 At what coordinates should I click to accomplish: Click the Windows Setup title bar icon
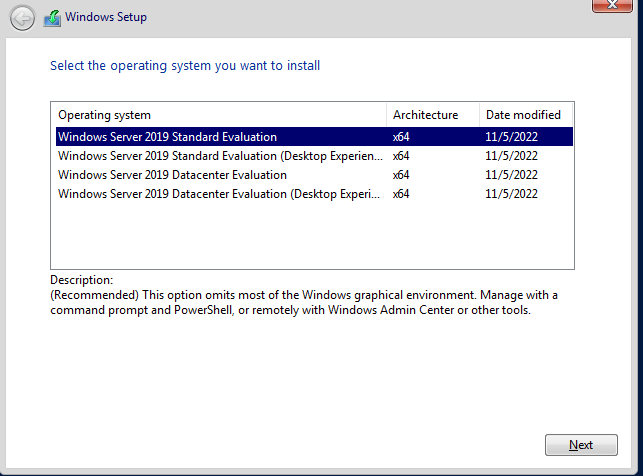click(x=52, y=18)
